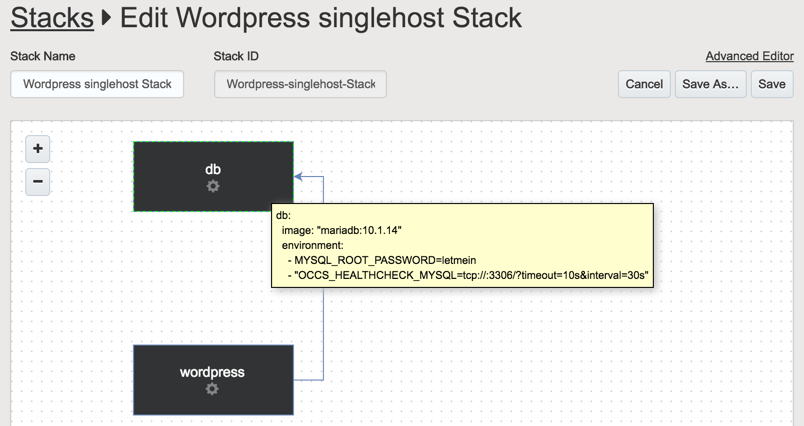Viewport: 804px width, 426px height.
Task: Cancel editing the stack
Action: tap(644, 84)
